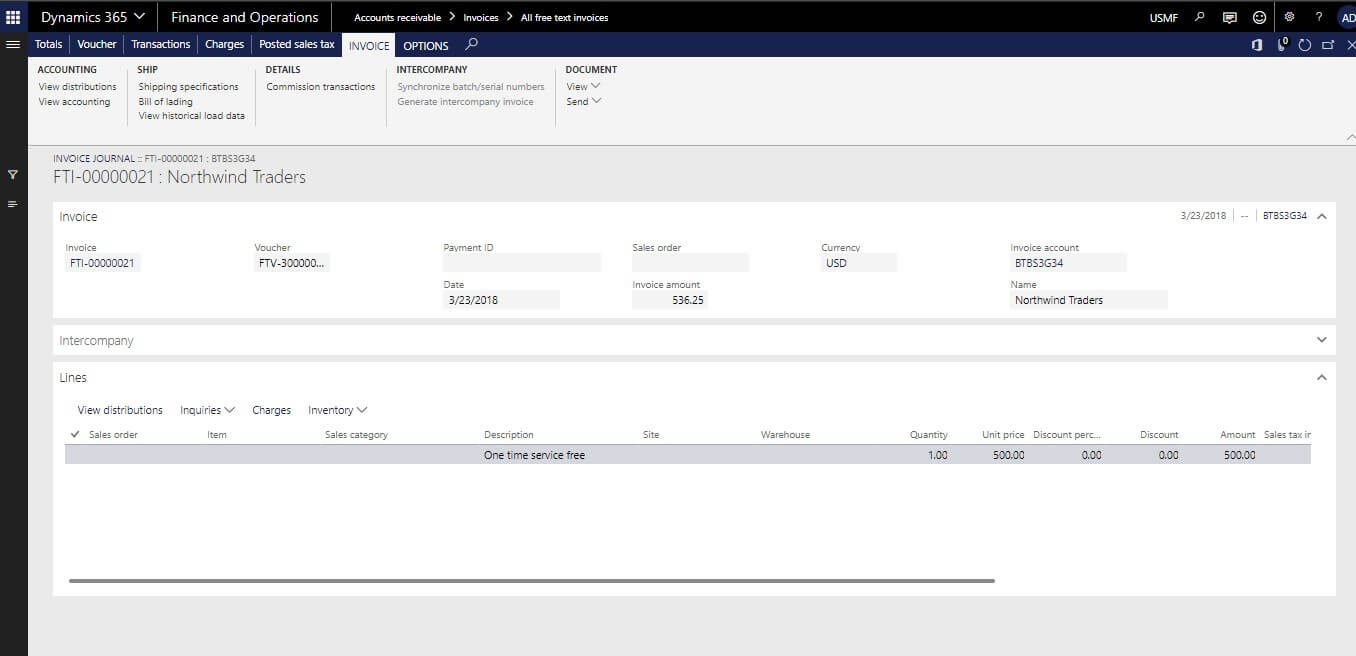Viewport: 1356px width, 656px height.
Task: Click the Unit price column header
Action: 1003,435
